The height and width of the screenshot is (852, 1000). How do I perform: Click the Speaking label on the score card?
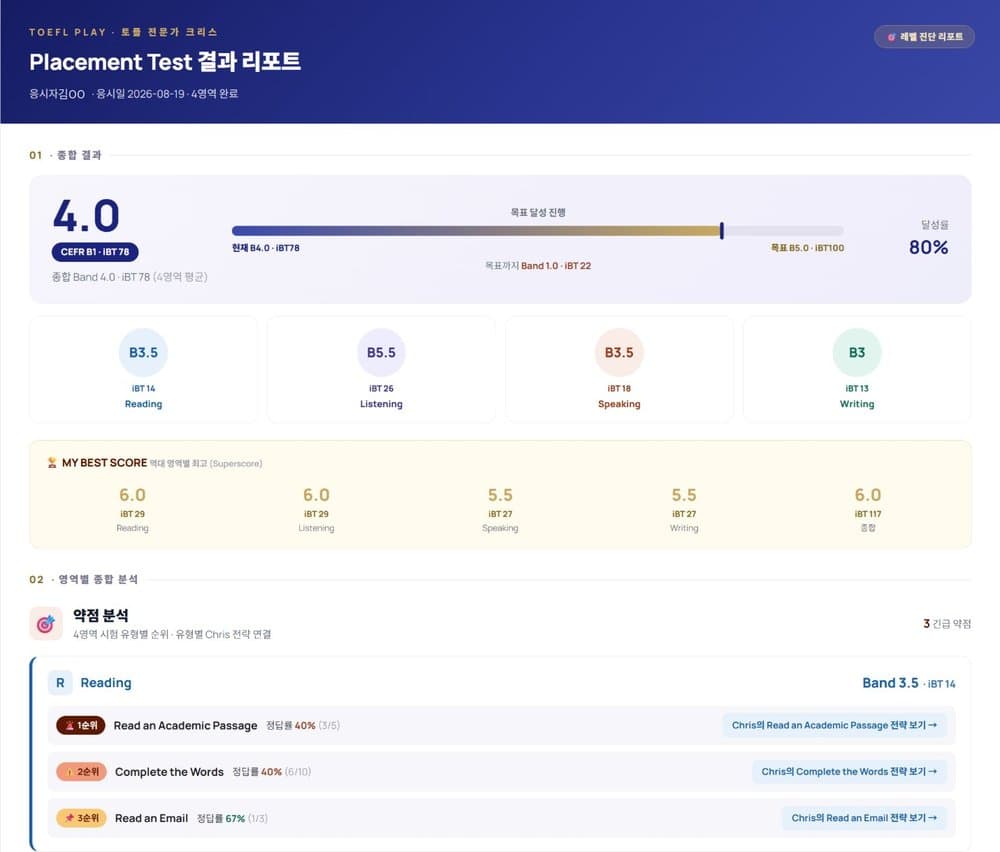(x=619, y=404)
